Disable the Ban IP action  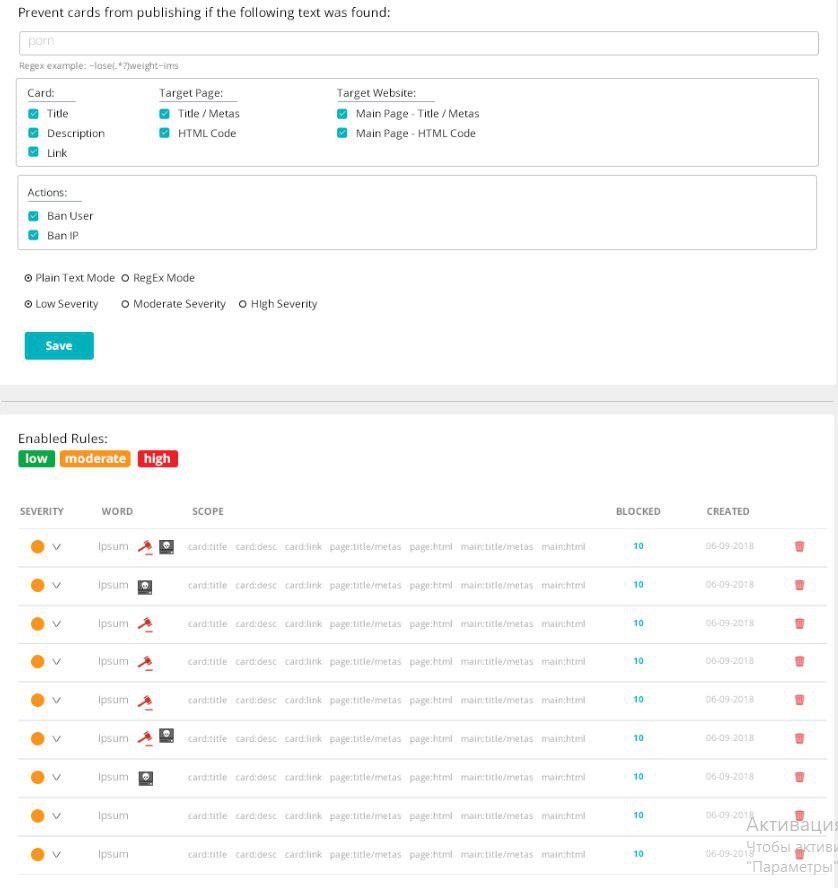[33, 235]
